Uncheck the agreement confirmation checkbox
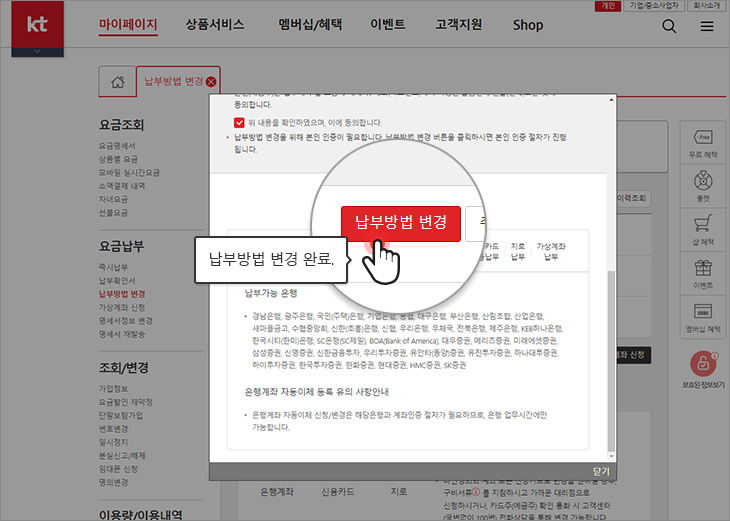The height and width of the screenshot is (521, 730). 239,122
